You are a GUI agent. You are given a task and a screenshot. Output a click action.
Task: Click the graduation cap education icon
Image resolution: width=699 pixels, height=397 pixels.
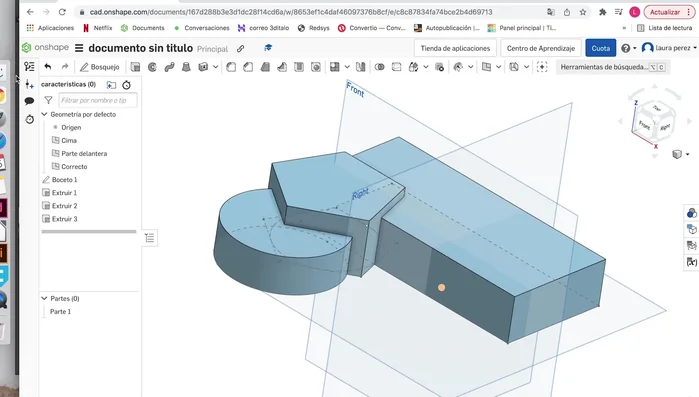coord(268,48)
